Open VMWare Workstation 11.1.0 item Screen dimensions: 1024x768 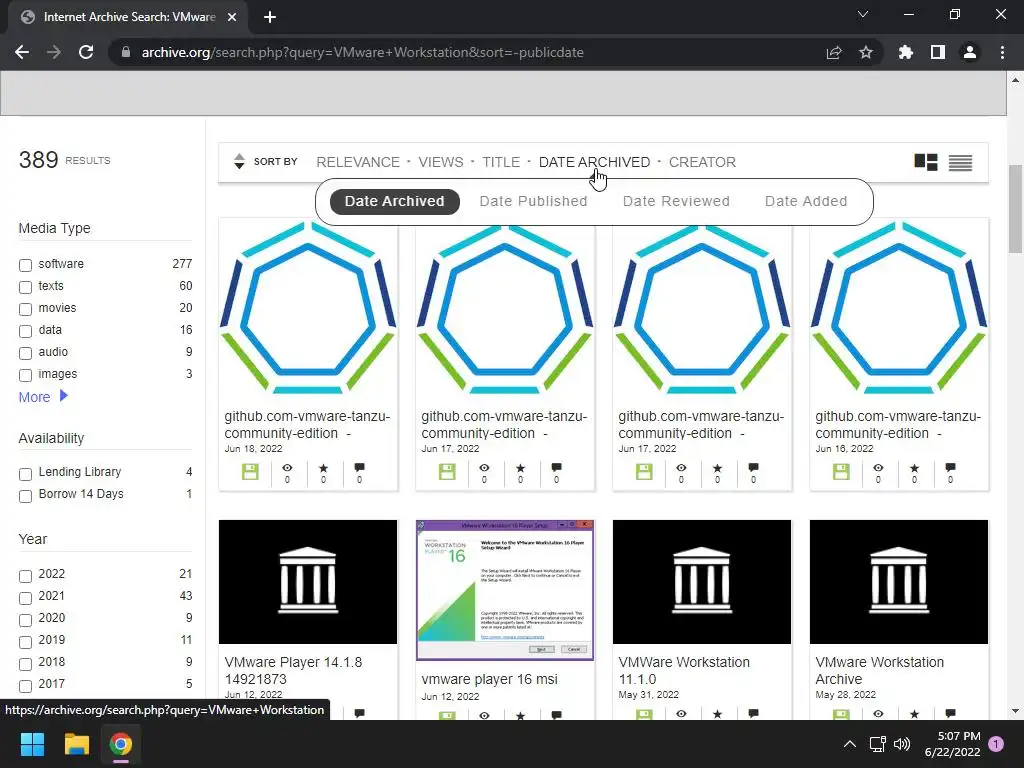point(684,671)
